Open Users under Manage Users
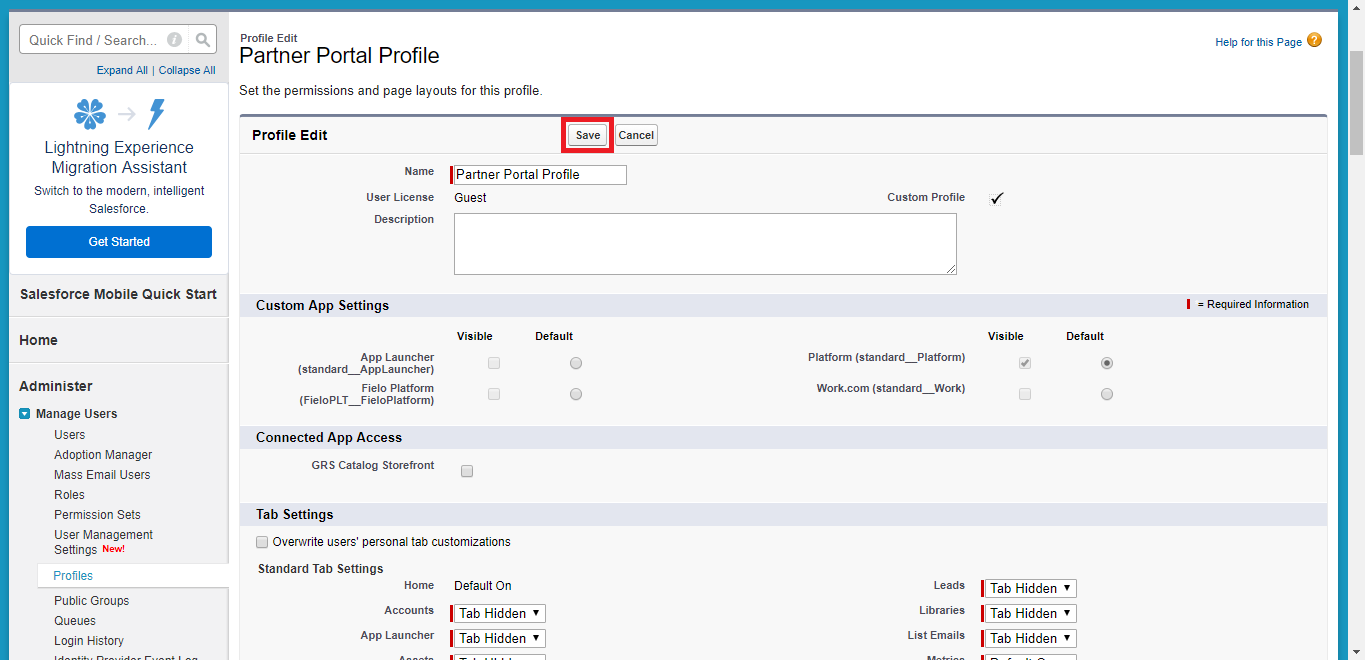The height and width of the screenshot is (660, 1365). tap(69, 435)
